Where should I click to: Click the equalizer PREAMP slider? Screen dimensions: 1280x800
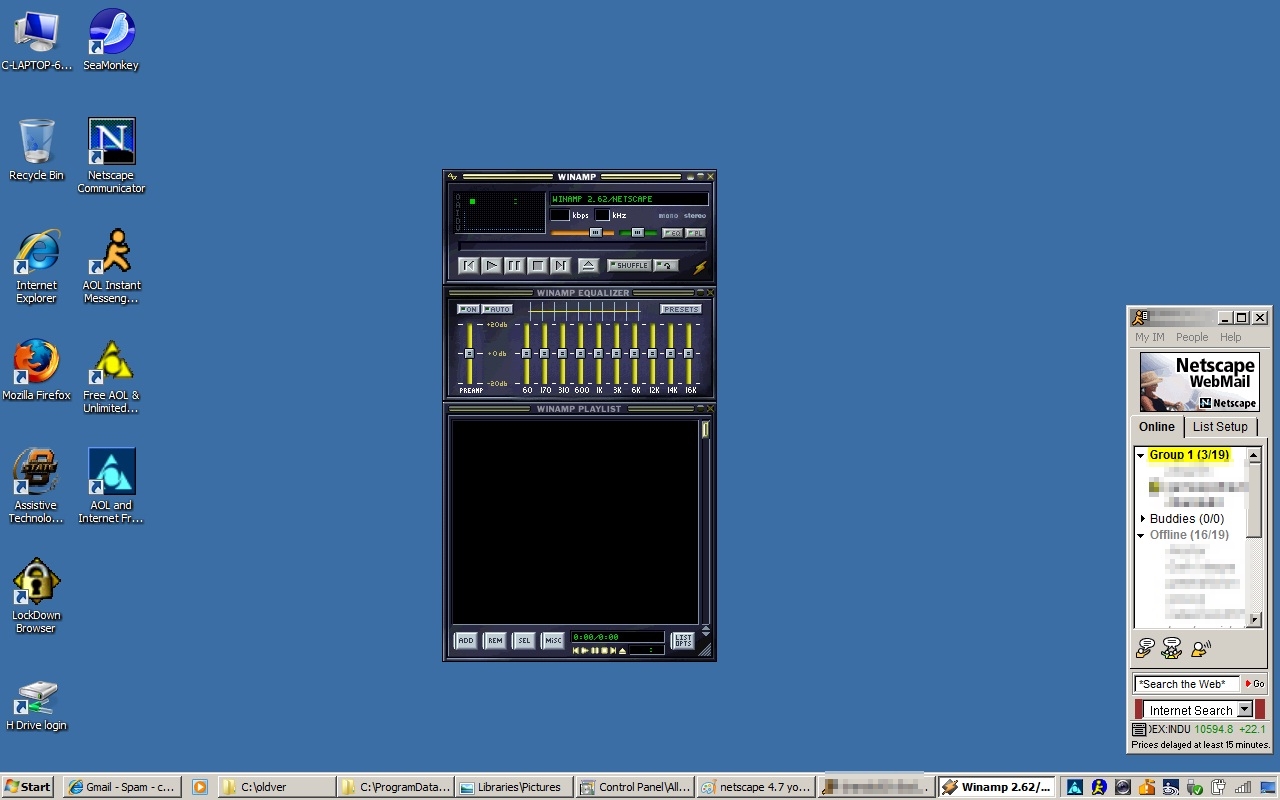click(x=469, y=353)
